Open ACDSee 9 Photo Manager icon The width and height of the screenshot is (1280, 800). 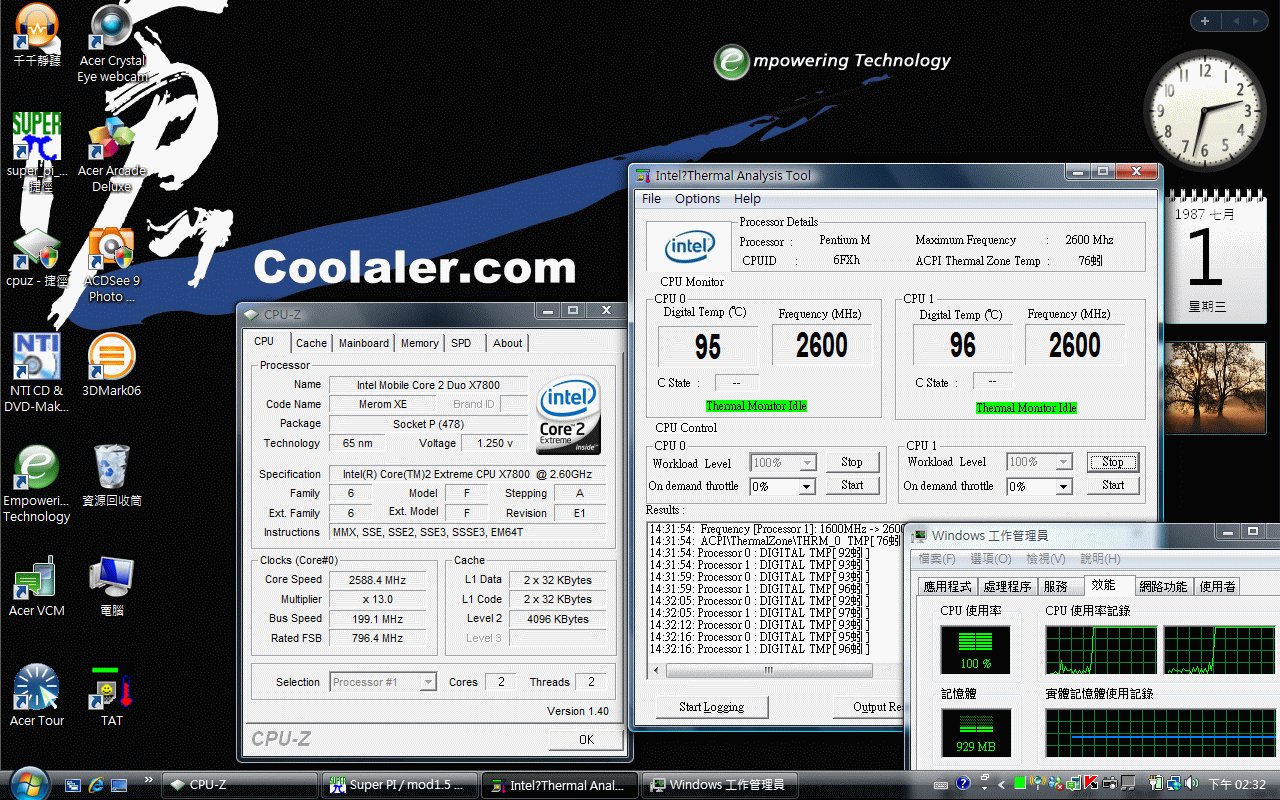112,265
